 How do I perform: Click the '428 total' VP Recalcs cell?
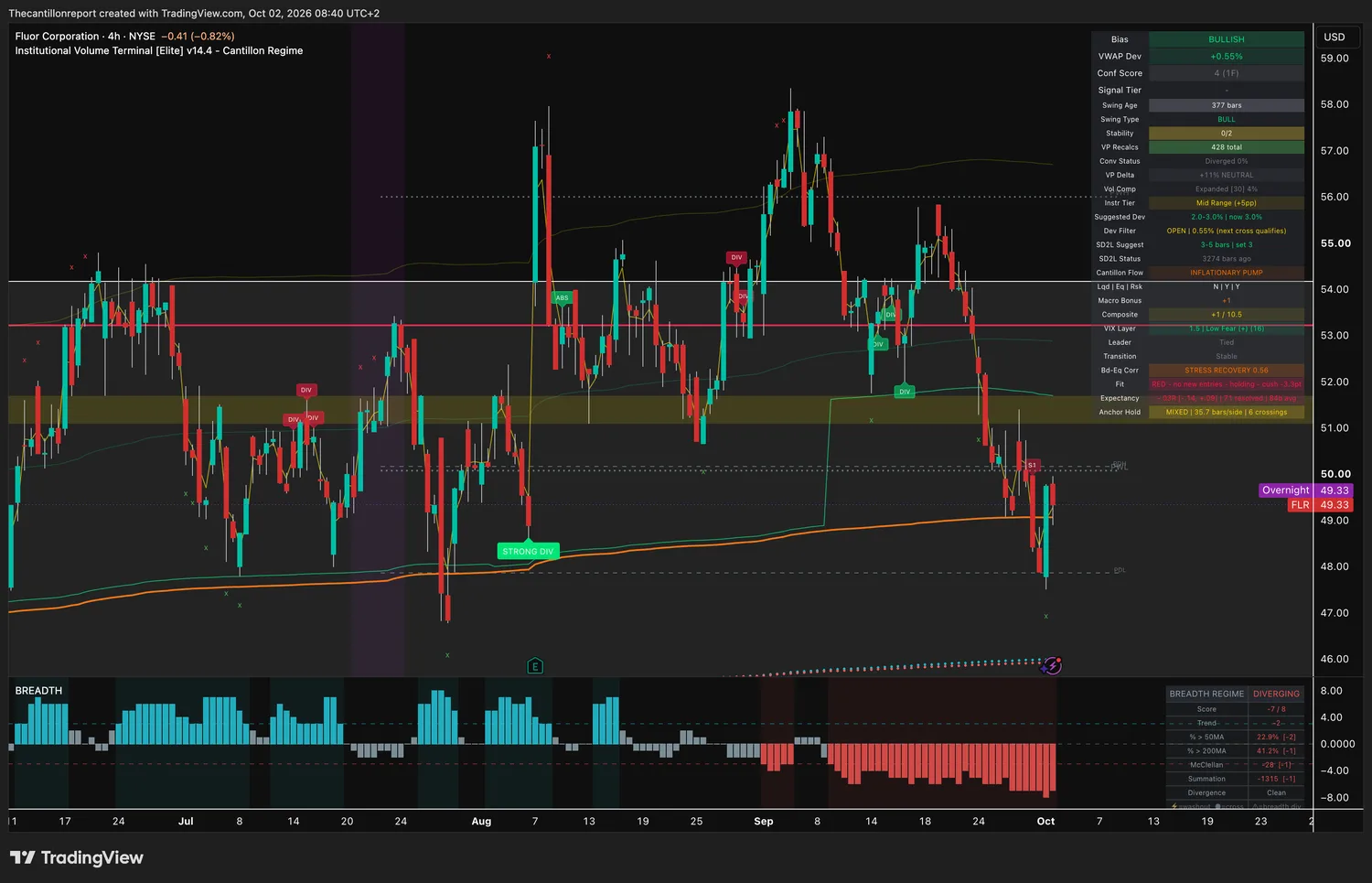1227,147
